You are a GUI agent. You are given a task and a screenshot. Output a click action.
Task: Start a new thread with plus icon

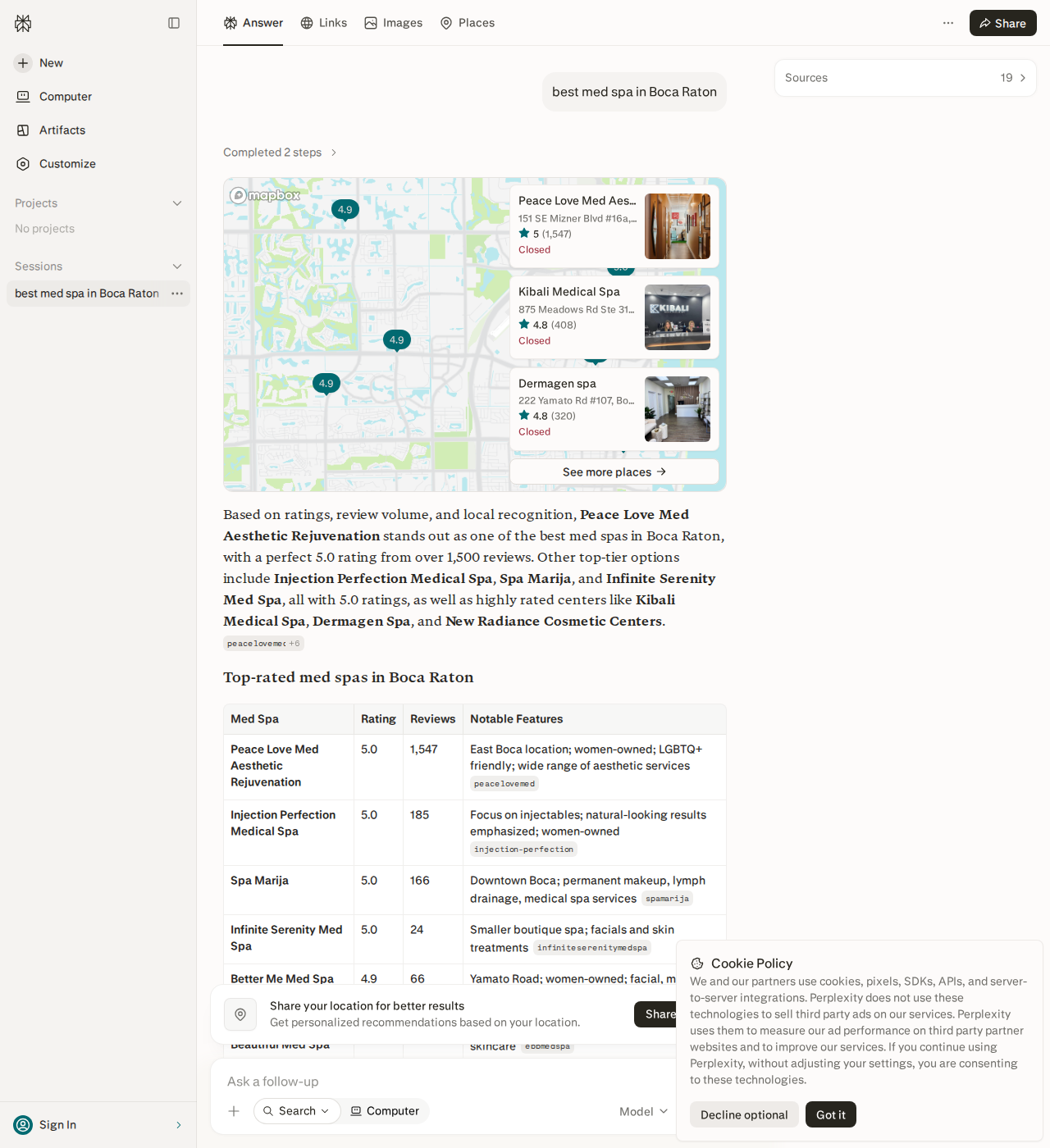23,63
